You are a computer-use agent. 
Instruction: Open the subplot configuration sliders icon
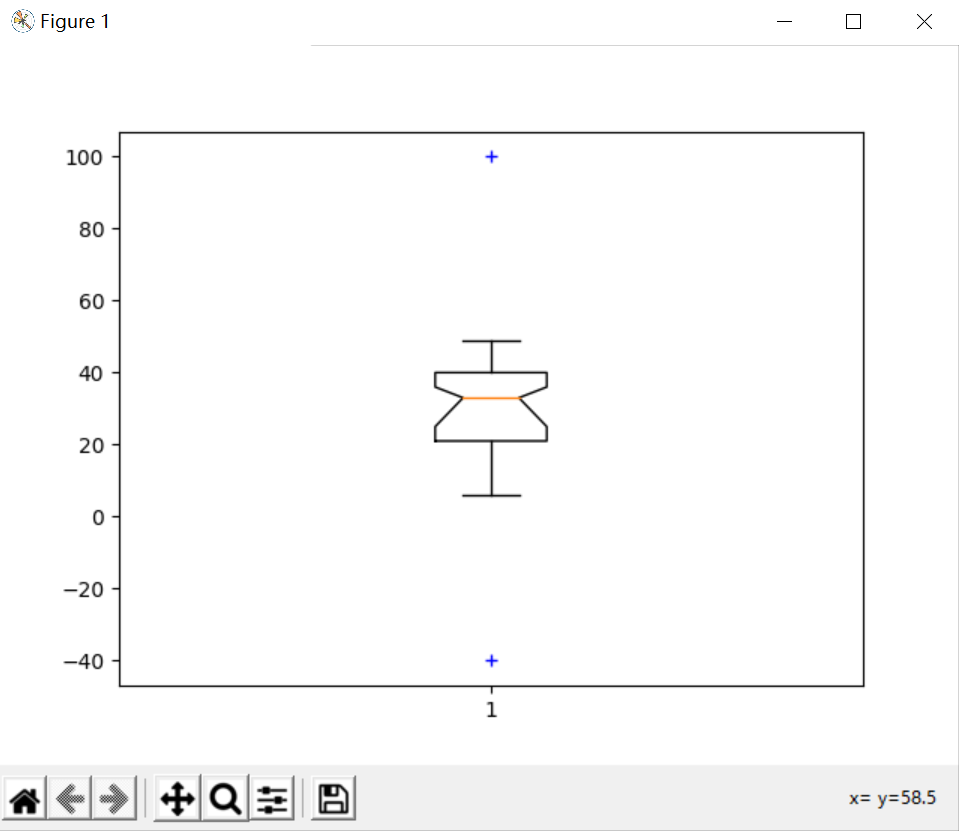click(x=272, y=798)
